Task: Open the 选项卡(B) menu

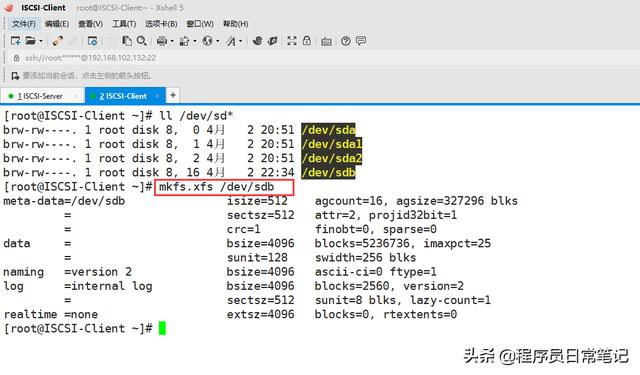Action: coord(161,24)
